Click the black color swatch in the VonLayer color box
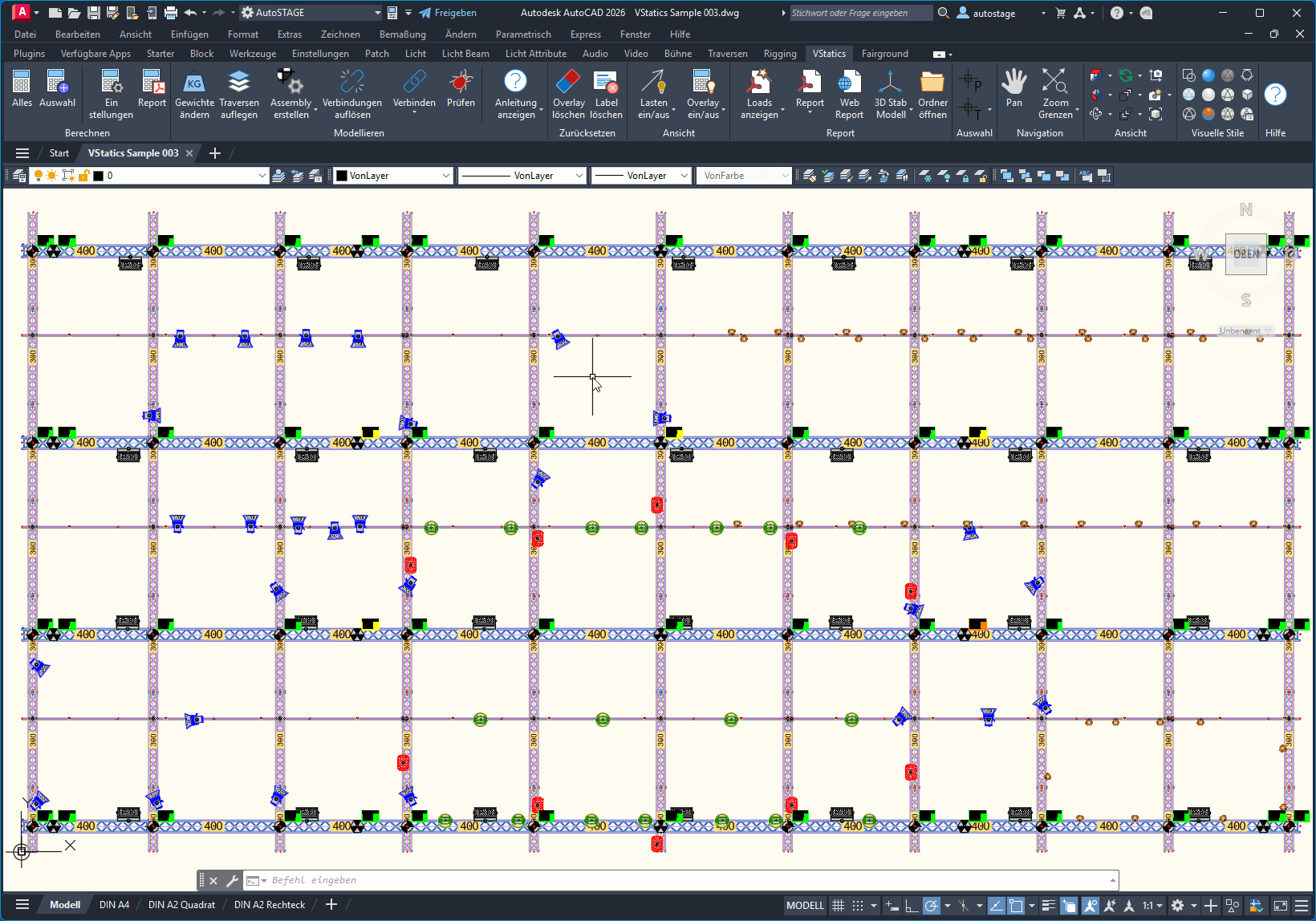The height and width of the screenshot is (921, 1316). [x=342, y=176]
